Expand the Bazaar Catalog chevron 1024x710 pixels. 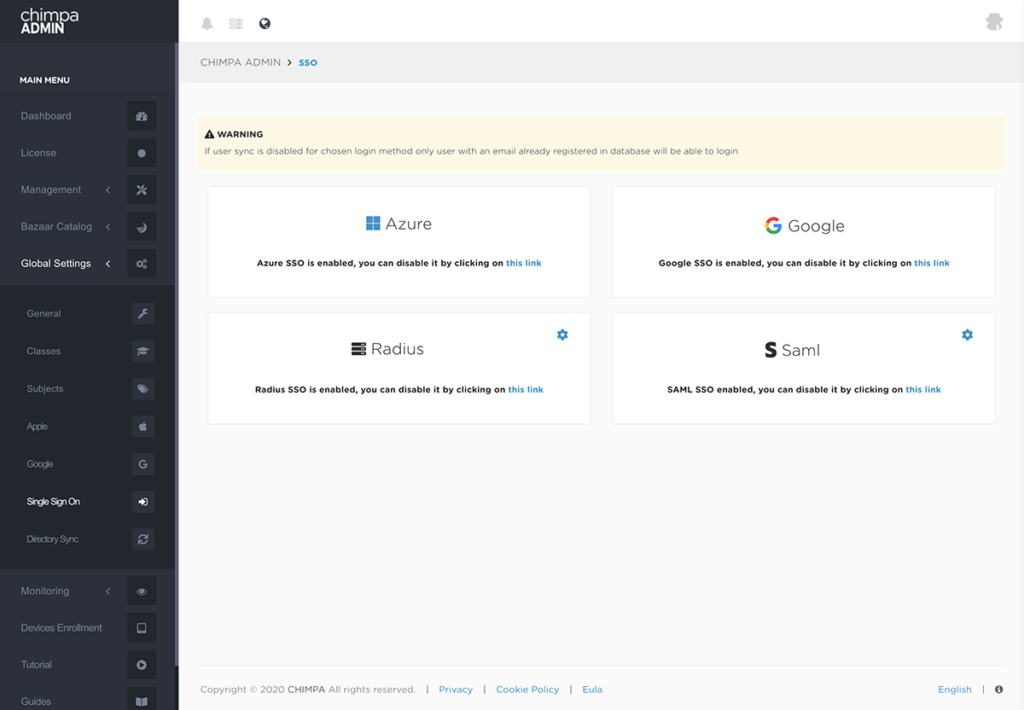[x=108, y=227]
